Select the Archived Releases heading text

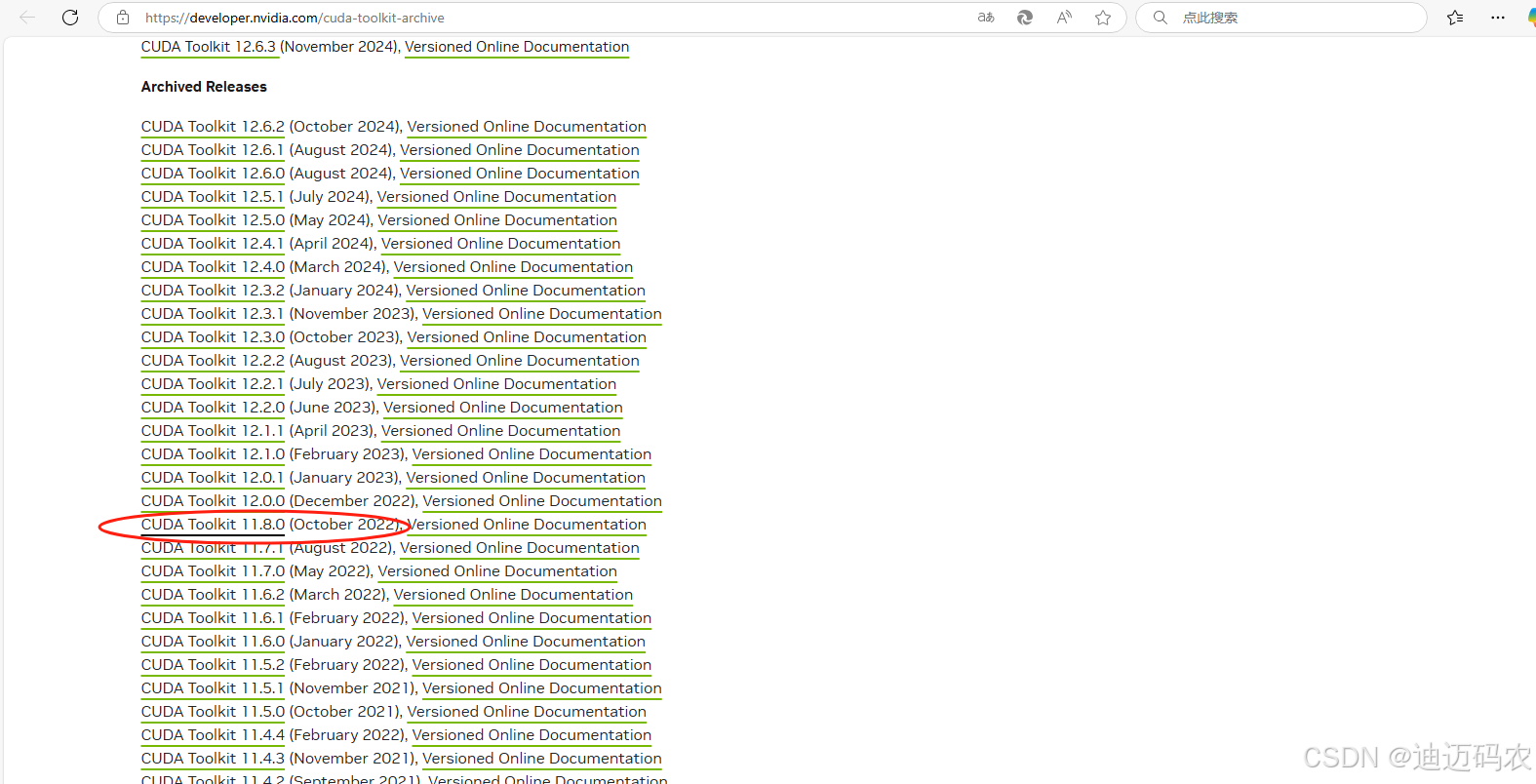tap(204, 87)
